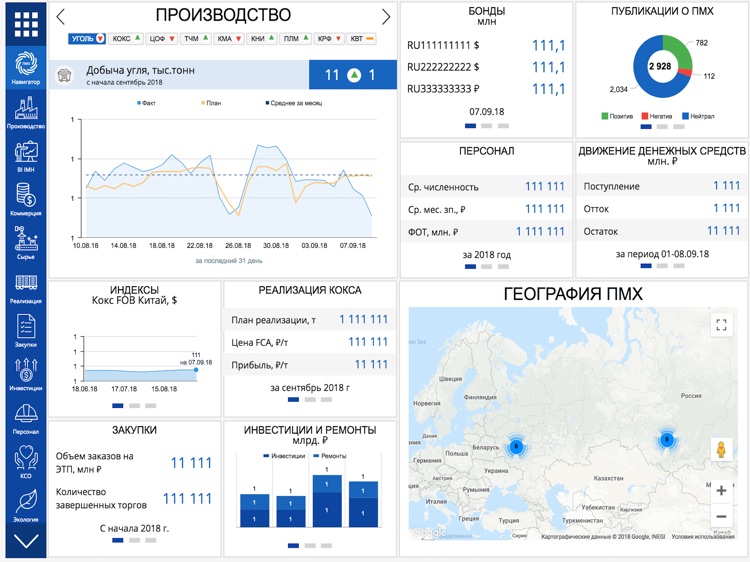Select second page dot in ЗАКУПКИ card
This screenshot has width=750, height=562.
pyautogui.click(x=134, y=540)
